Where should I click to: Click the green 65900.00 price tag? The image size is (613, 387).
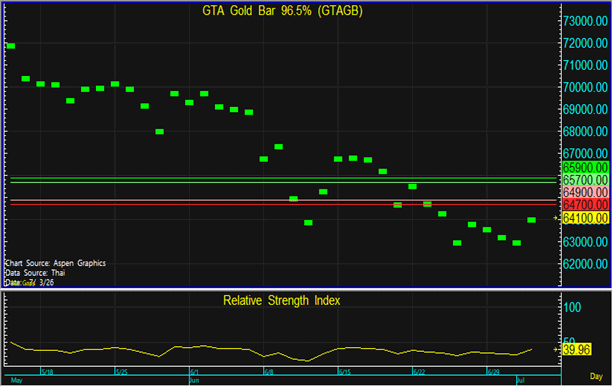point(585,167)
